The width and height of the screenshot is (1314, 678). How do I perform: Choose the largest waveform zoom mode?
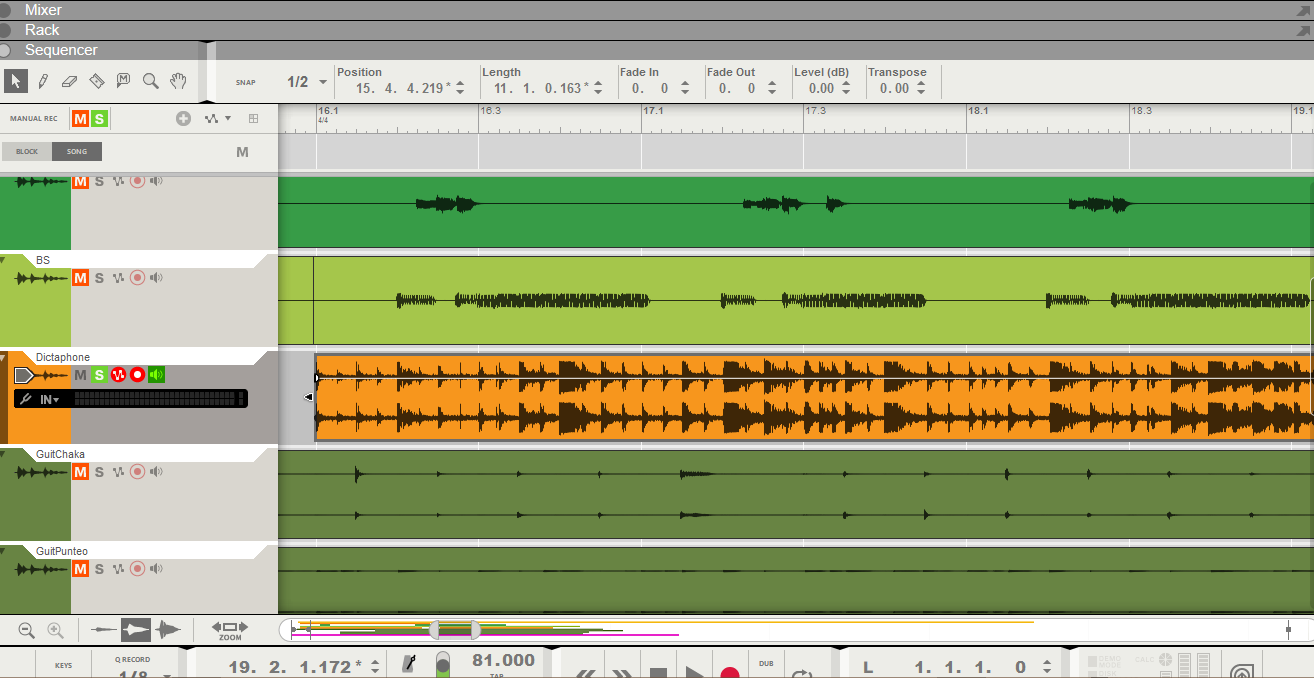coord(167,630)
